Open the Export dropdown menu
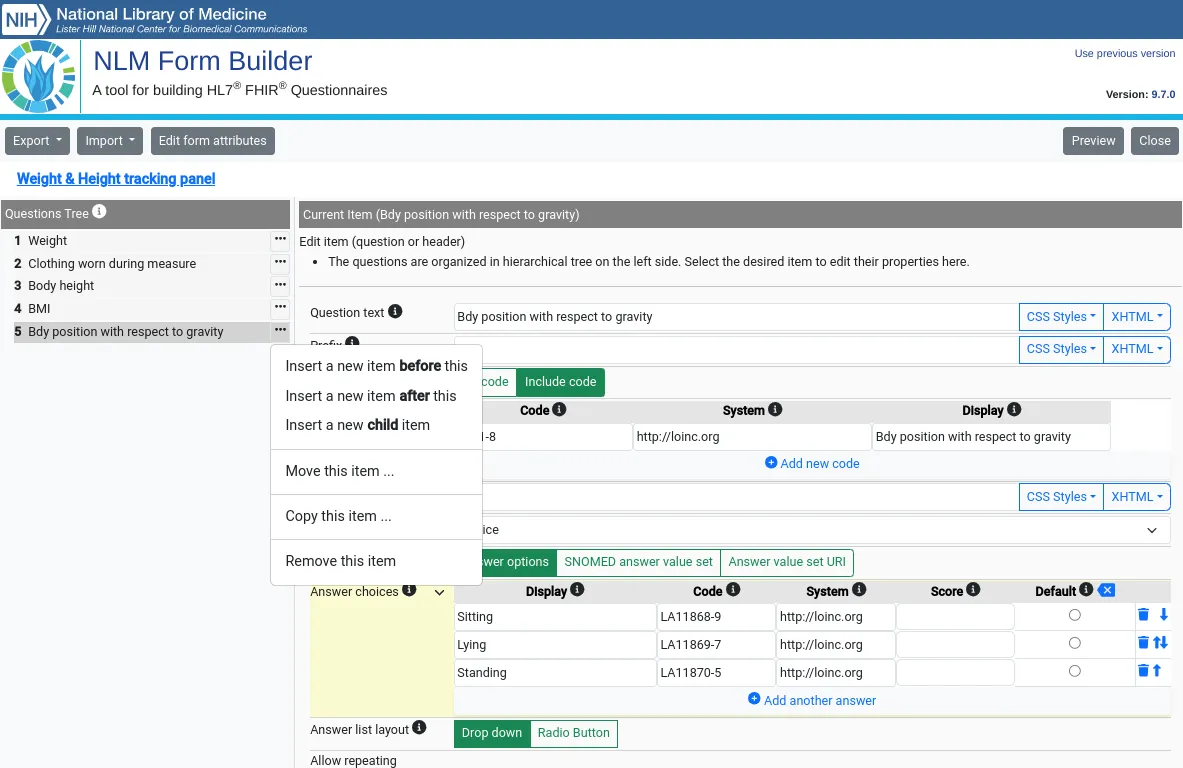Image resolution: width=1183 pixels, height=768 pixels. [38, 141]
